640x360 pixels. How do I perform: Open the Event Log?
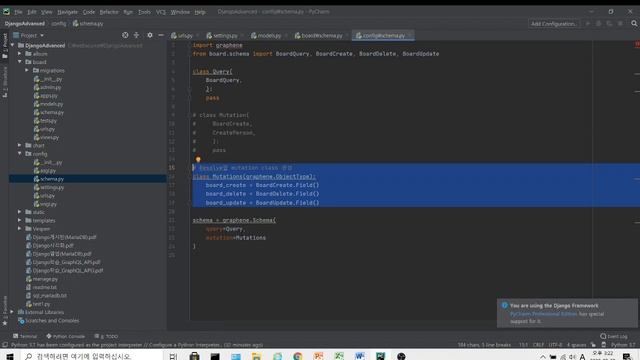pyautogui.click(x=614, y=336)
